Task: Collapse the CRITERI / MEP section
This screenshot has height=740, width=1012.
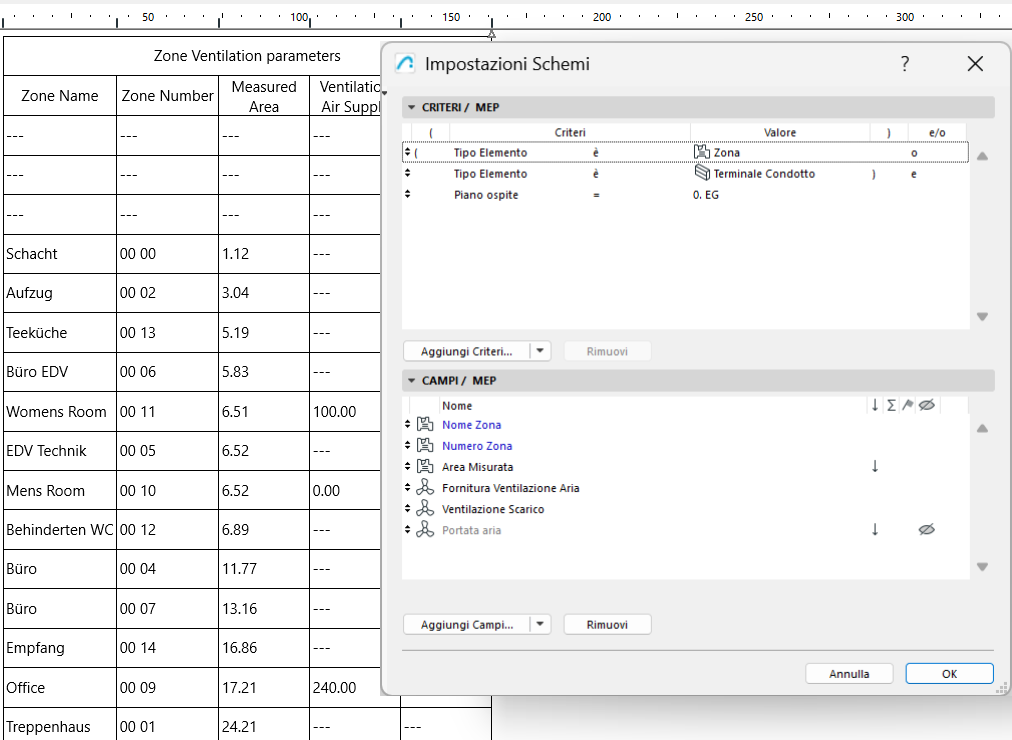Action: click(411, 107)
